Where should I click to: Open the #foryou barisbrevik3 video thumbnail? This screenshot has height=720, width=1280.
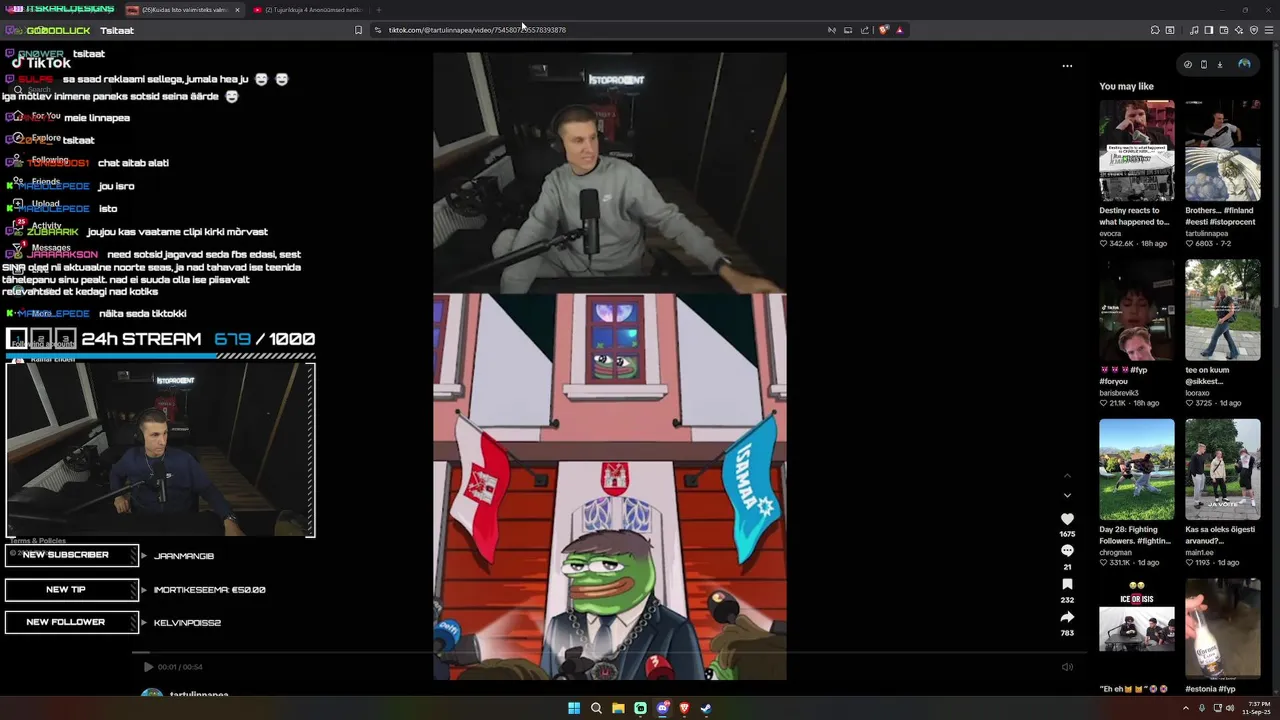[1137, 310]
